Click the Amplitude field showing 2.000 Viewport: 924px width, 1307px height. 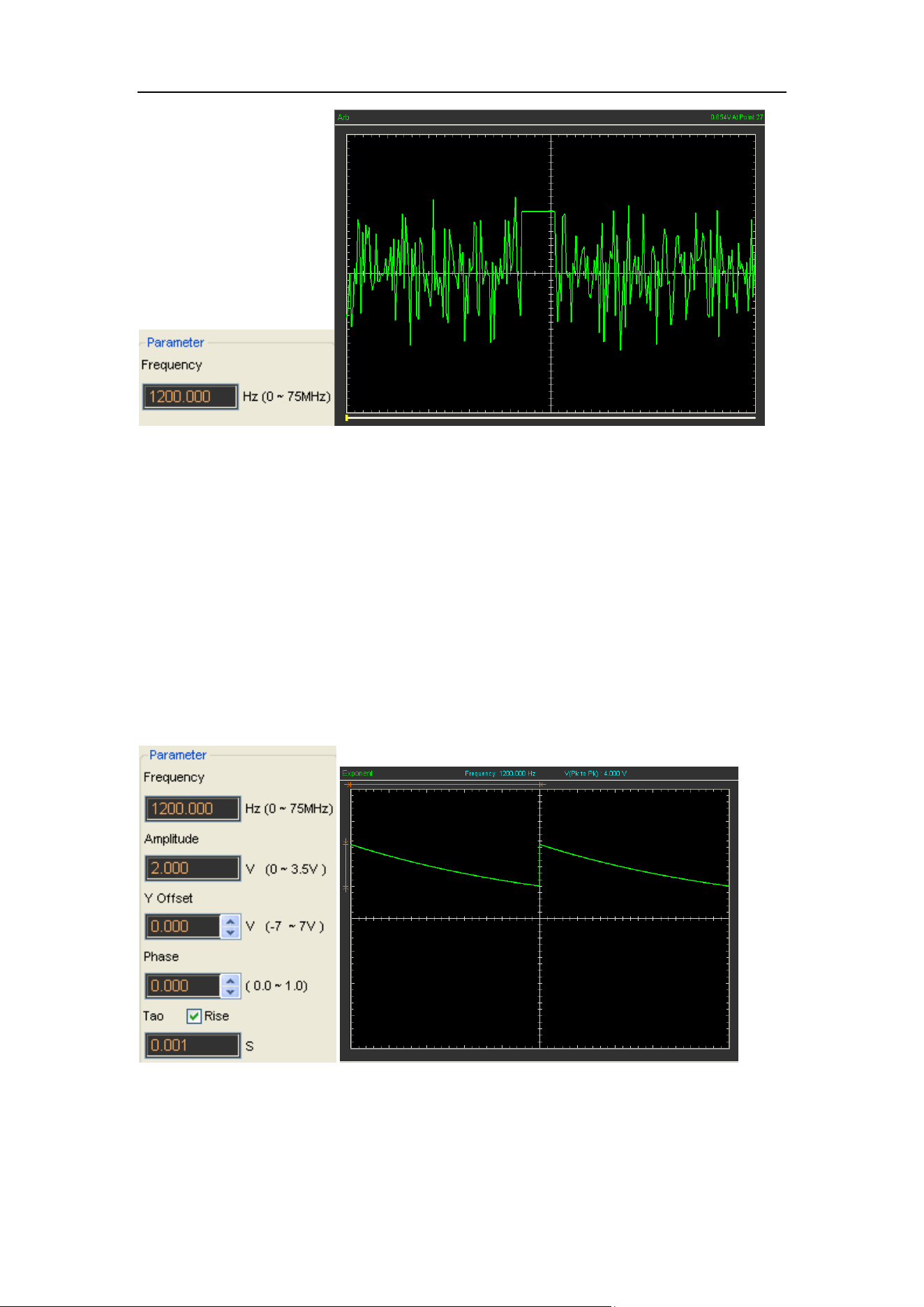click(193, 868)
